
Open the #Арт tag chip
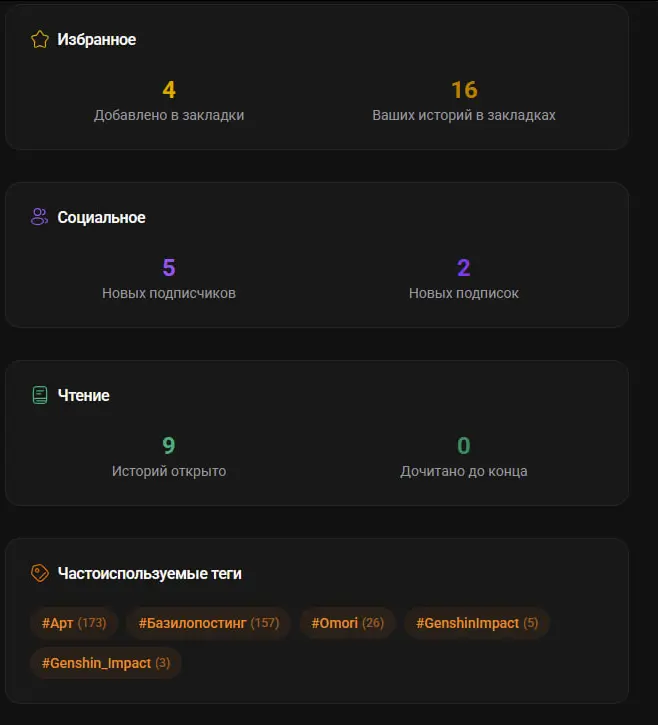[74, 623]
